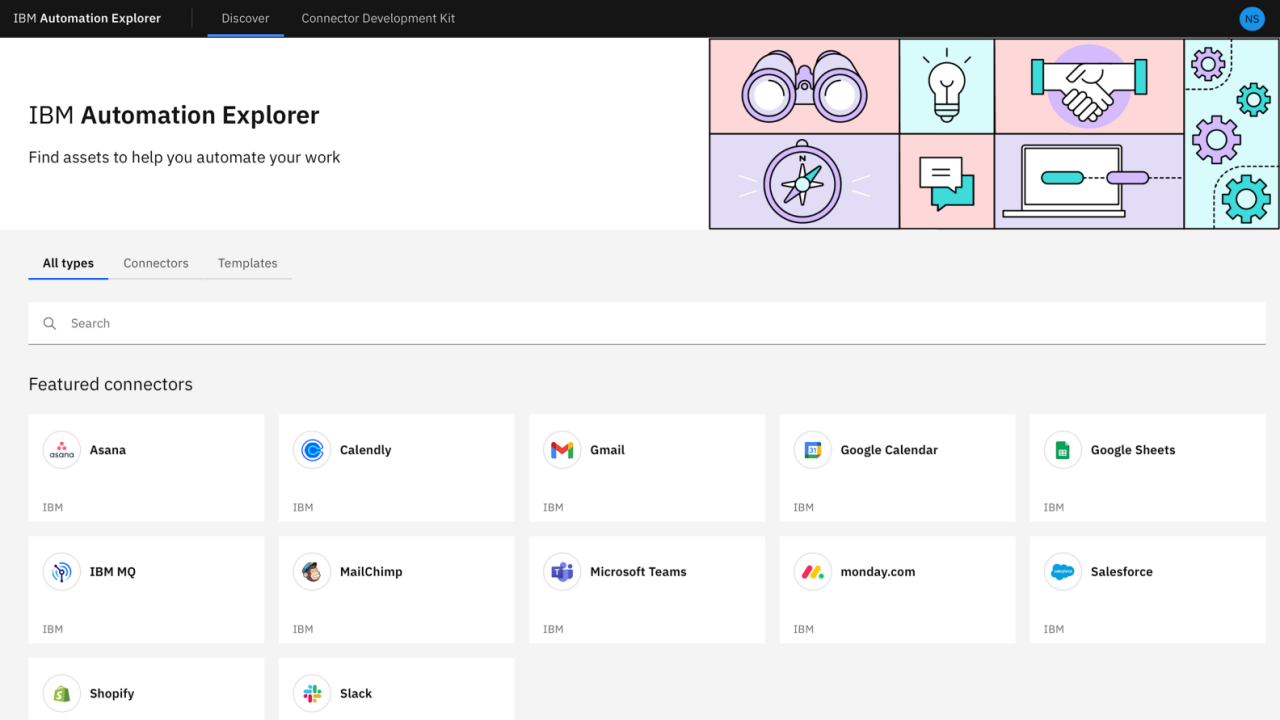Image resolution: width=1280 pixels, height=720 pixels.
Task: Click the Google Calendar icon
Action: [x=812, y=450]
